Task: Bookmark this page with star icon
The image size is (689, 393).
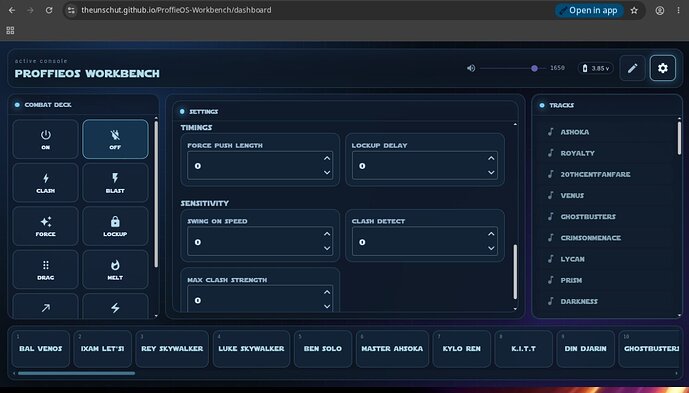Action: pyautogui.click(x=634, y=11)
